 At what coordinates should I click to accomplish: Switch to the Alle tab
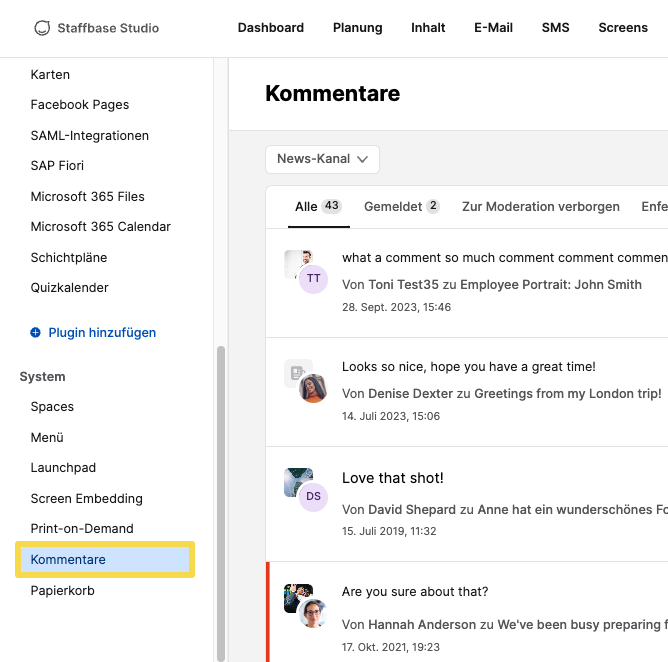[x=319, y=207]
